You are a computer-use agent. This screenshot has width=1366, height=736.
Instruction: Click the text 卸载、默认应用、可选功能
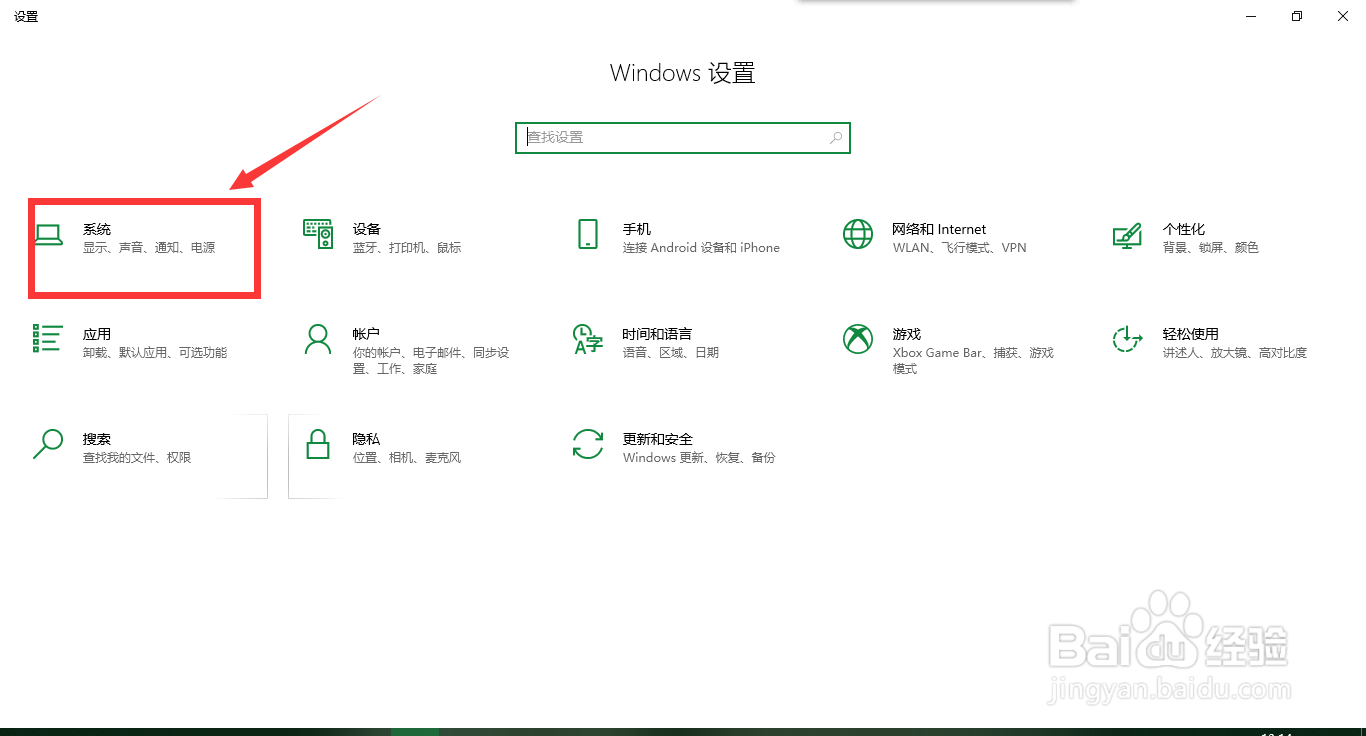pyautogui.click(x=155, y=353)
